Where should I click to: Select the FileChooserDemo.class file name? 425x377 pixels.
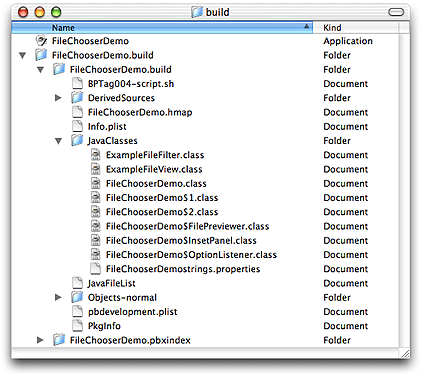click(x=156, y=184)
